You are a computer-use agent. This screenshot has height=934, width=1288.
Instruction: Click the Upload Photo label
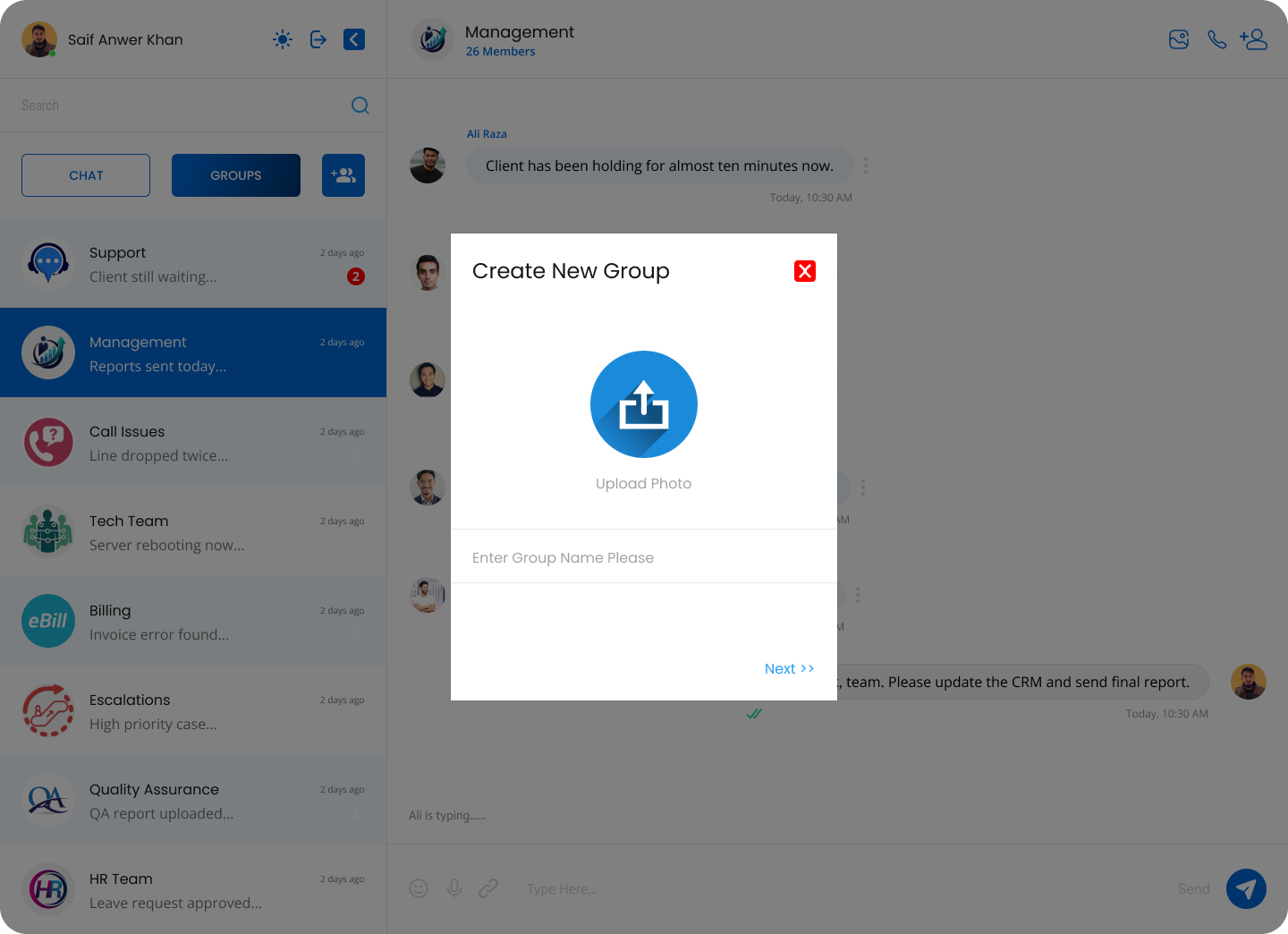pos(644,483)
